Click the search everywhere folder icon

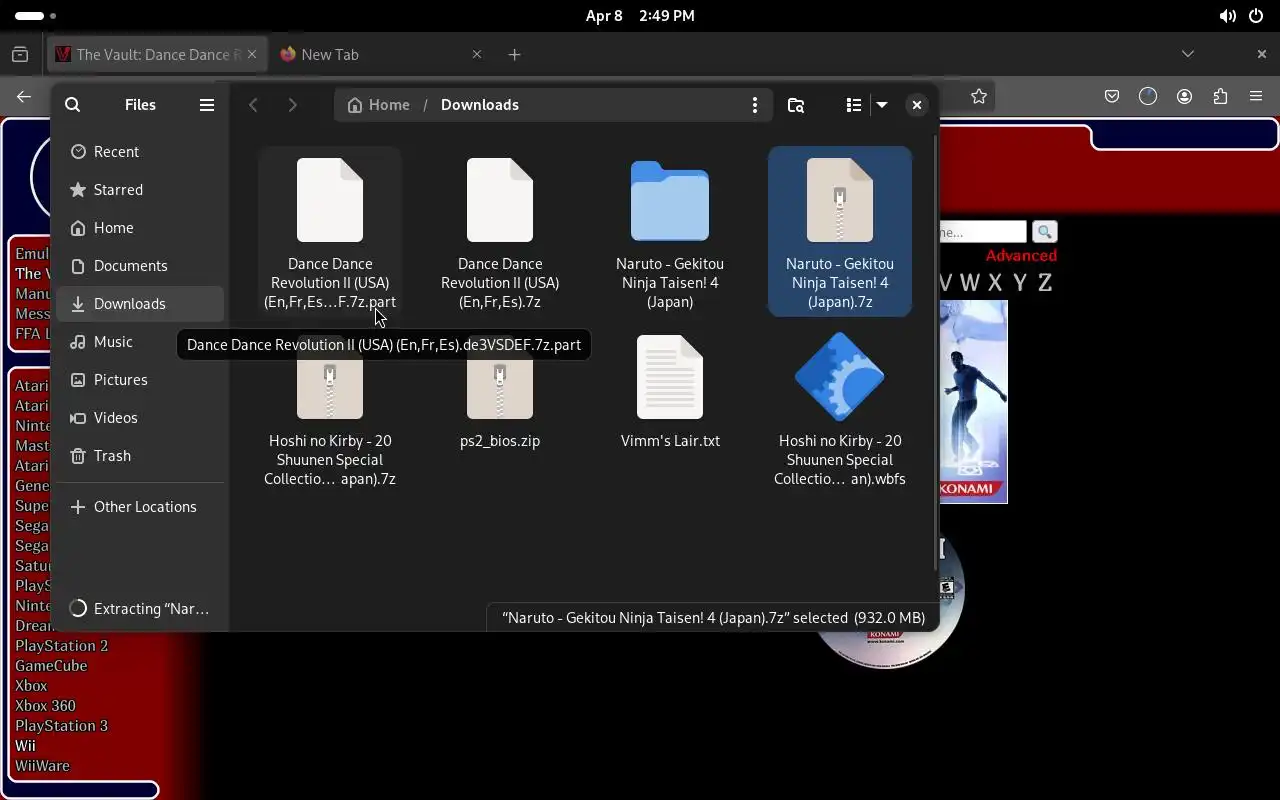click(x=796, y=105)
